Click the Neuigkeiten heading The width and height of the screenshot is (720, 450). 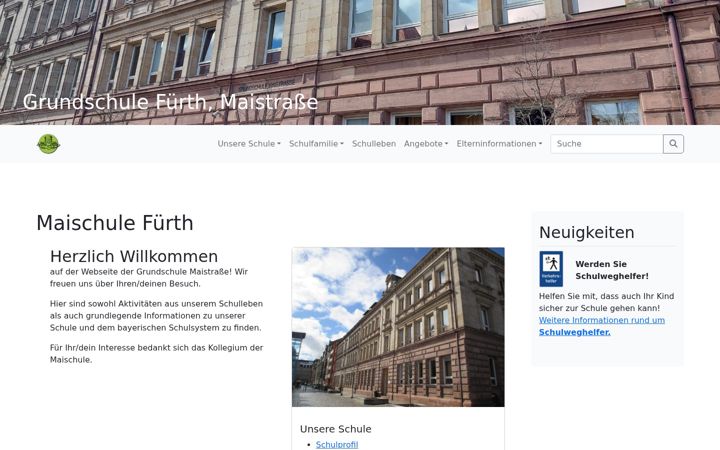click(586, 232)
